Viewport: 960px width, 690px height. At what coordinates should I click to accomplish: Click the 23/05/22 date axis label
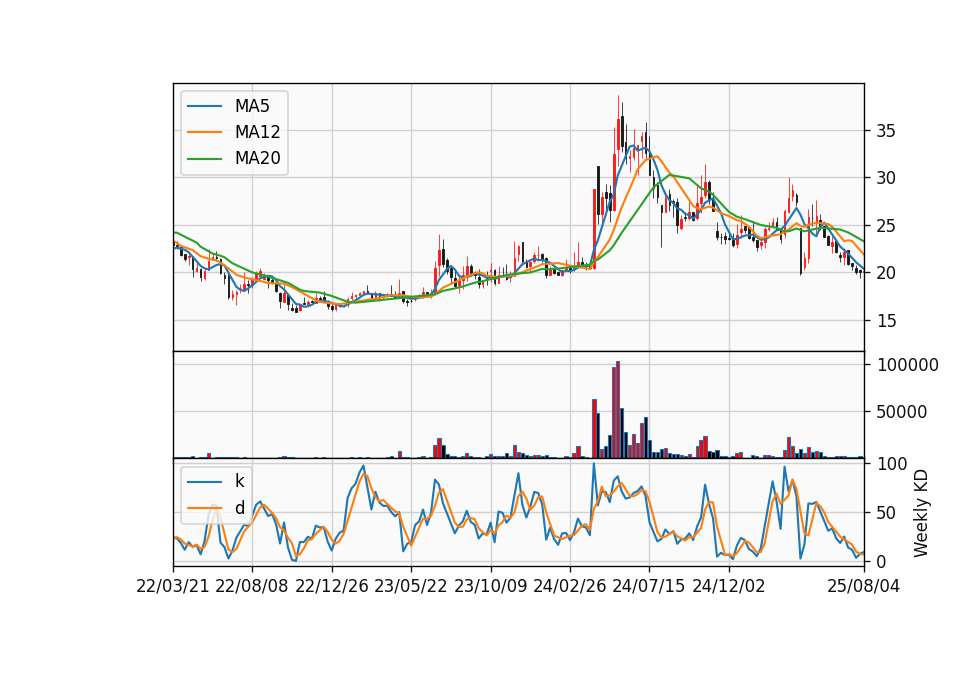click(411, 586)
